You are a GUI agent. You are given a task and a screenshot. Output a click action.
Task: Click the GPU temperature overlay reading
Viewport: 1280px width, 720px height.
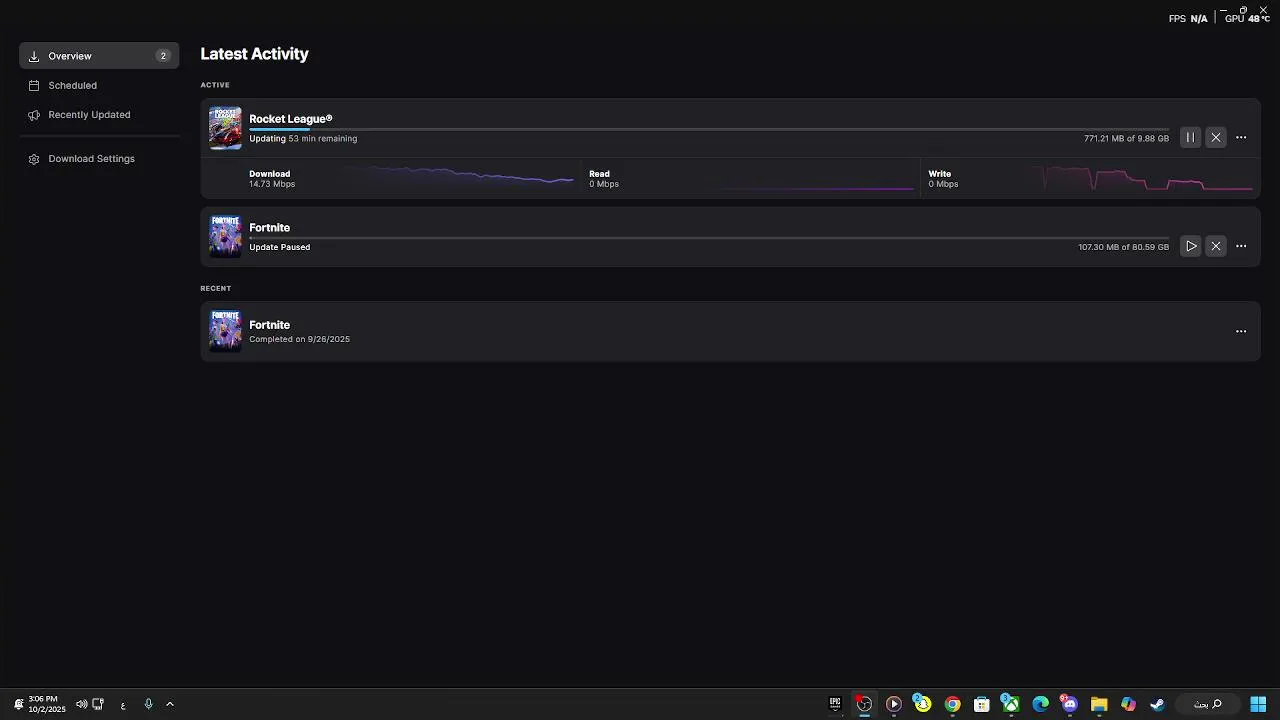coord(1247,19)
